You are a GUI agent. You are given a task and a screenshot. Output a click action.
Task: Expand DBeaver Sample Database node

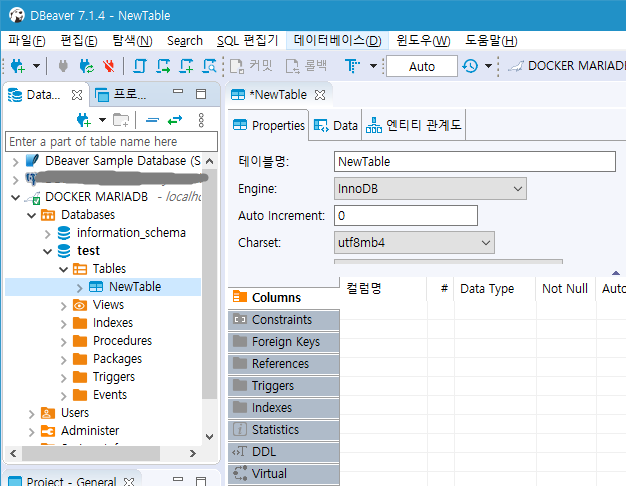click(x=15, y=162)
